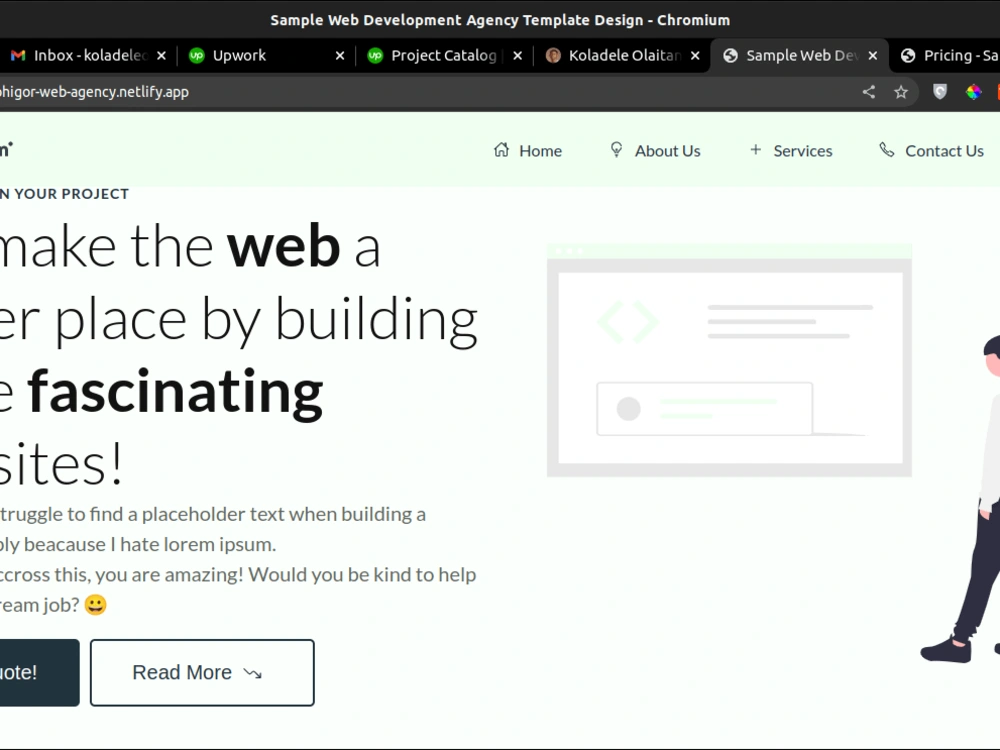This screenshot has height=750, width=1000.
Task: Switch to Koladele Olaitan tab
Action: [x=622, y=55]
